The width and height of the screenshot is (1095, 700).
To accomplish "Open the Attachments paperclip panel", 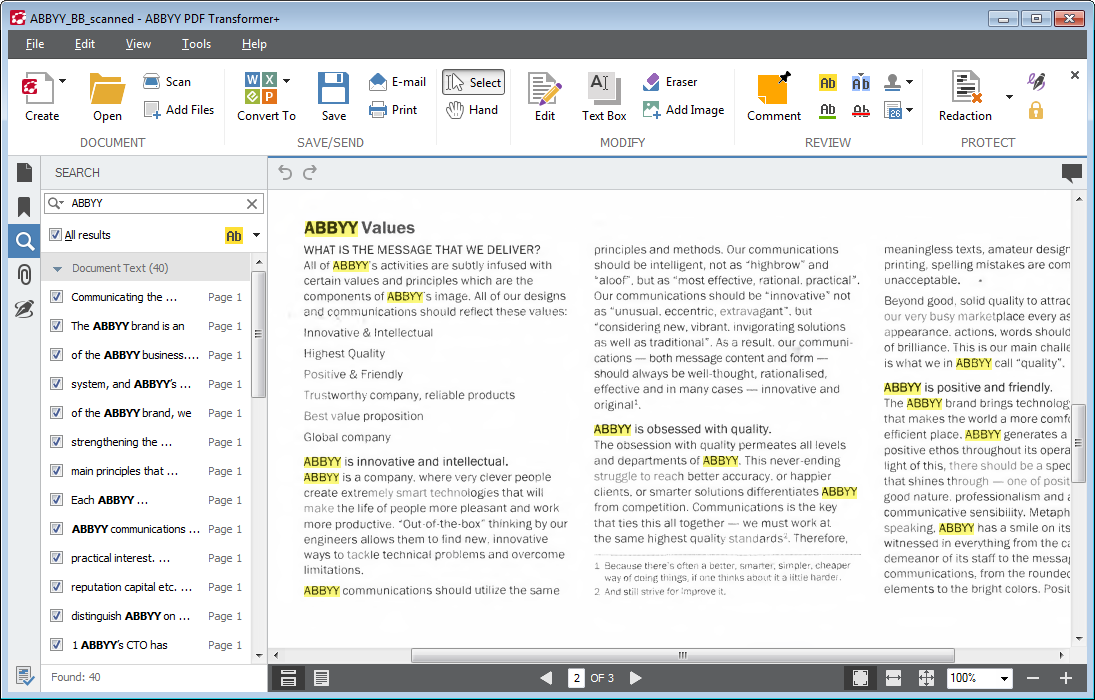I will (24, 275).
